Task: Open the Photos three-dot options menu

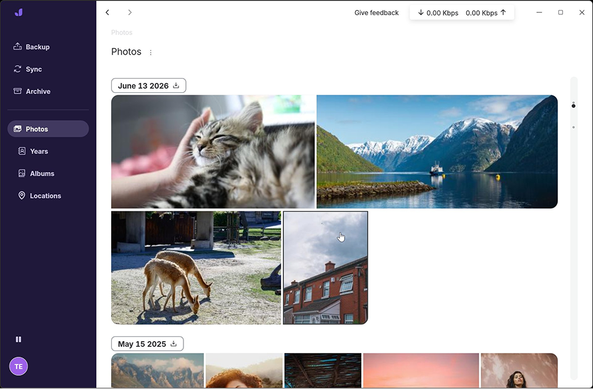Action: 151,53
